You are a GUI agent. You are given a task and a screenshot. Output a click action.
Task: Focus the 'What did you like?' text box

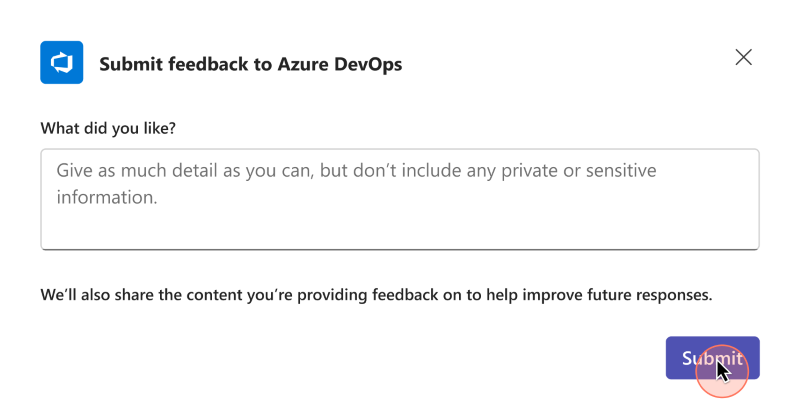click(x=400, y=199)
